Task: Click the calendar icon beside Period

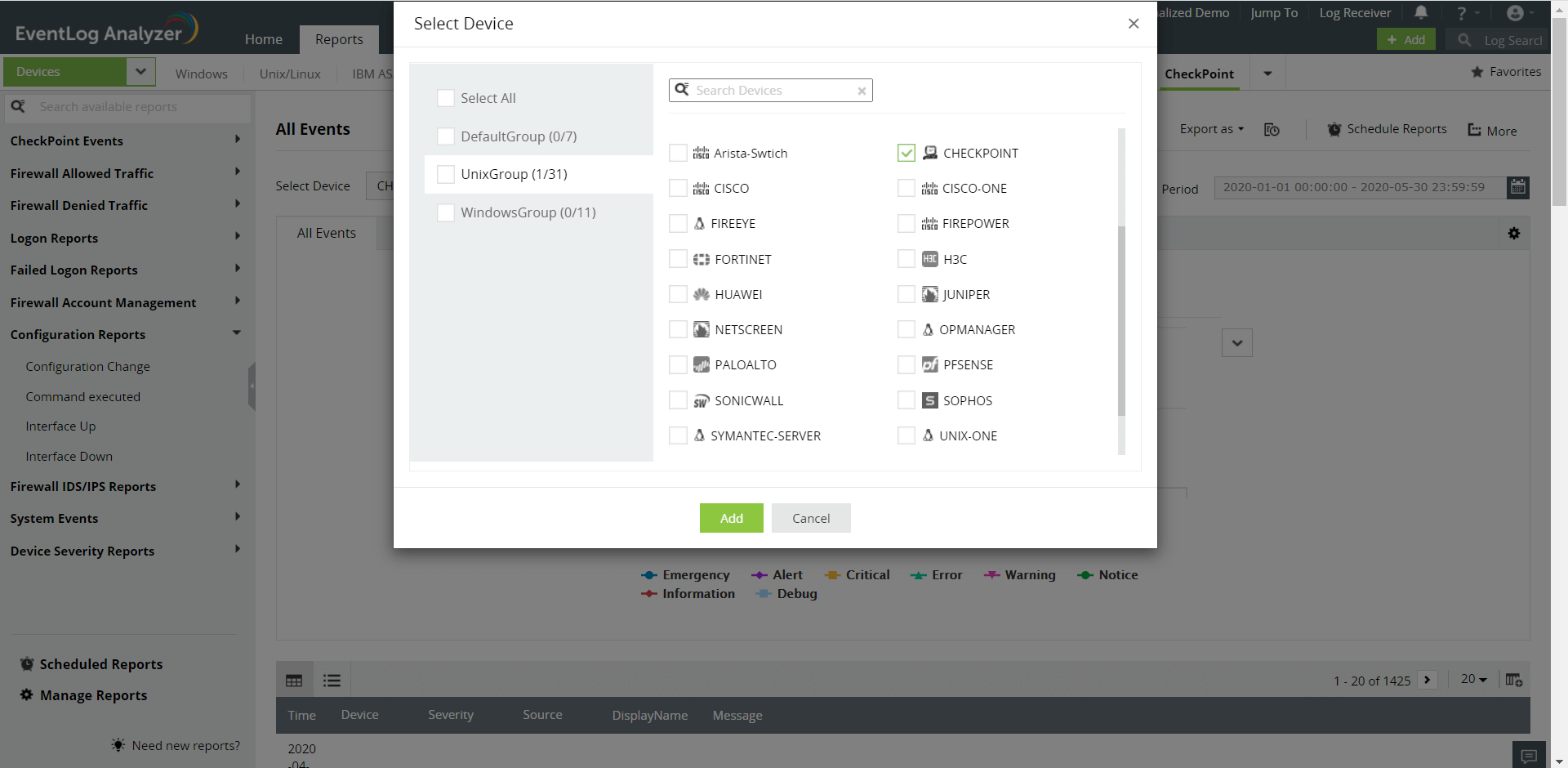Action: pyautogui.click(x=1518, y=187)
